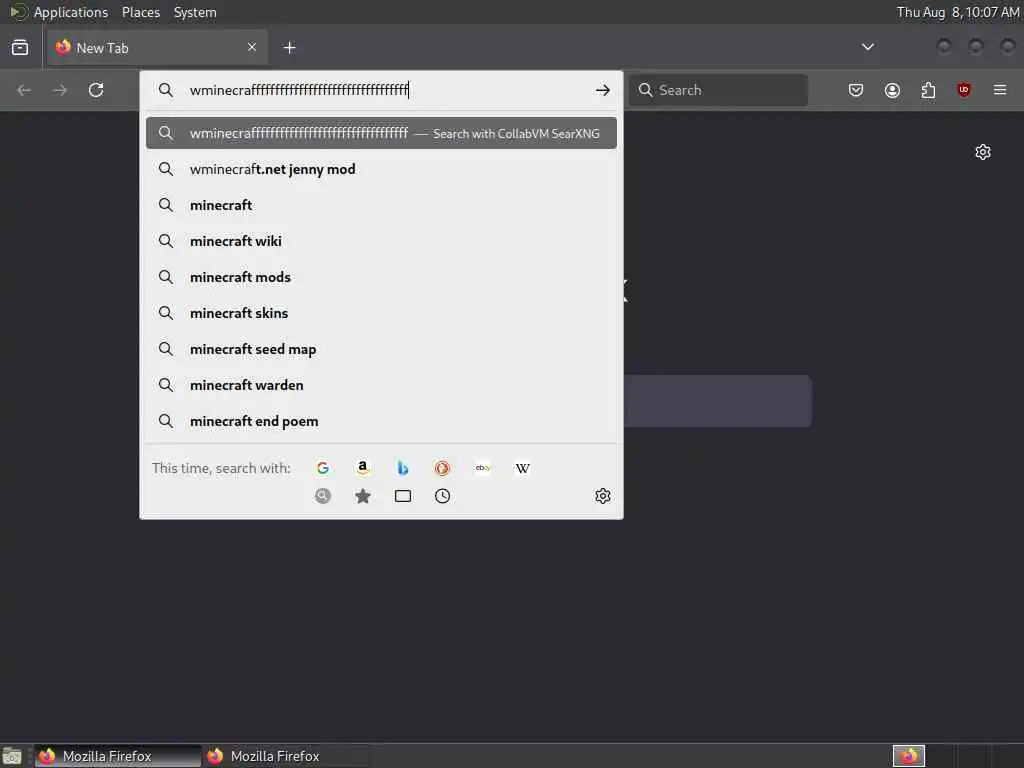Image resolution: width=1024 pixels, height=768 pixels.
Task: Search this time with Bing
Action: [402, 468]
